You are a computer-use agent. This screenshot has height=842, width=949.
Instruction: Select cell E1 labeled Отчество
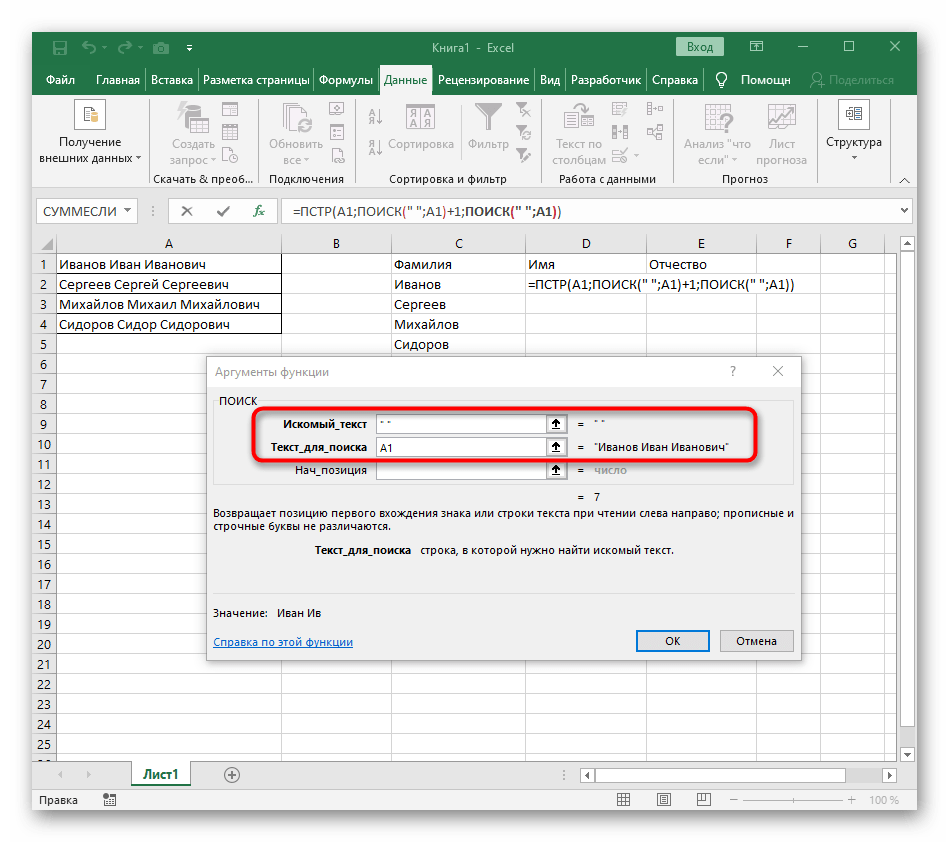[x=701, y=265]
